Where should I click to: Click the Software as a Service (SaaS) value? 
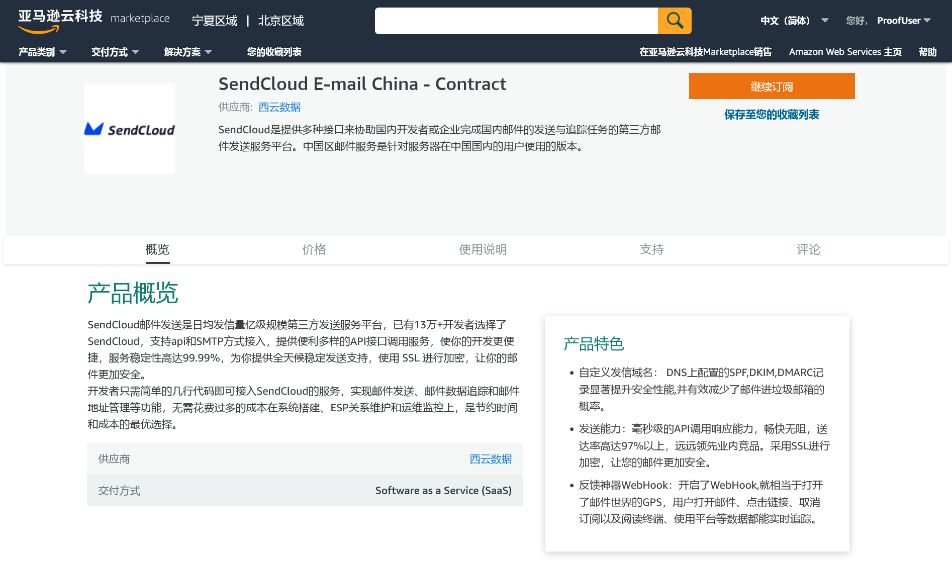pos(443,491)
